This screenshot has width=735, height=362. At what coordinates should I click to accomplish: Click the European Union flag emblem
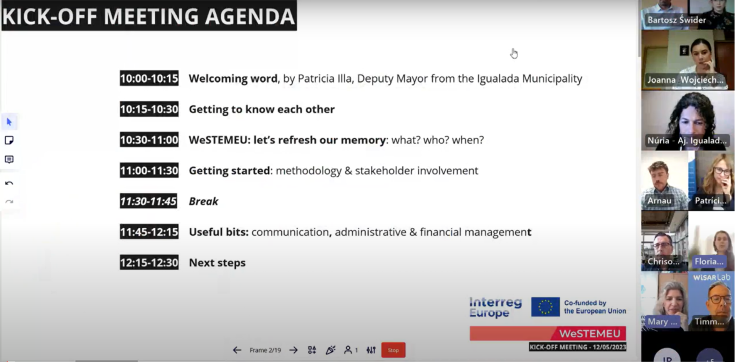tap(545, 307)
